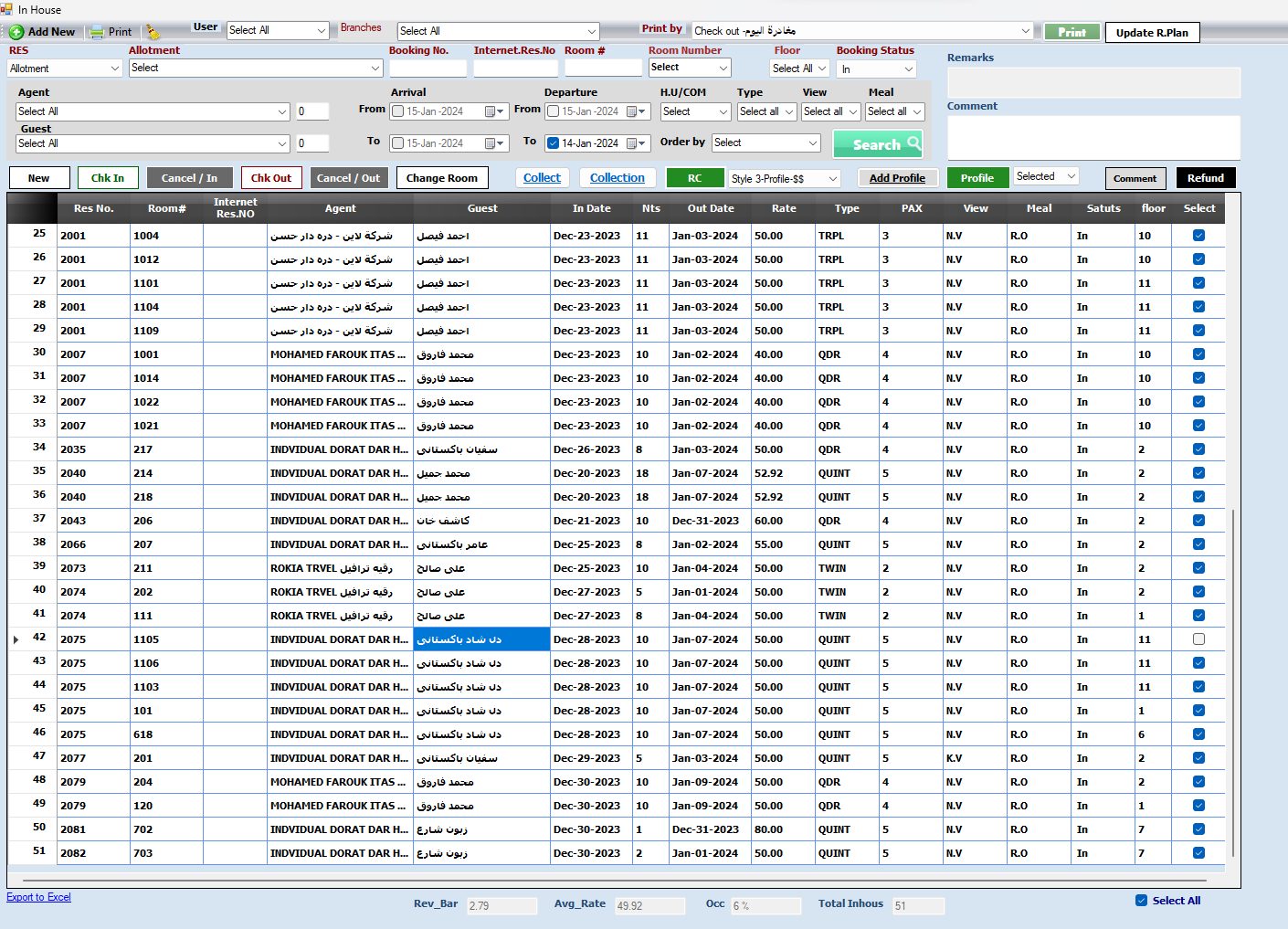Open the Collection link
Viewport: 1288px width, 929px height.
point(618,178)
